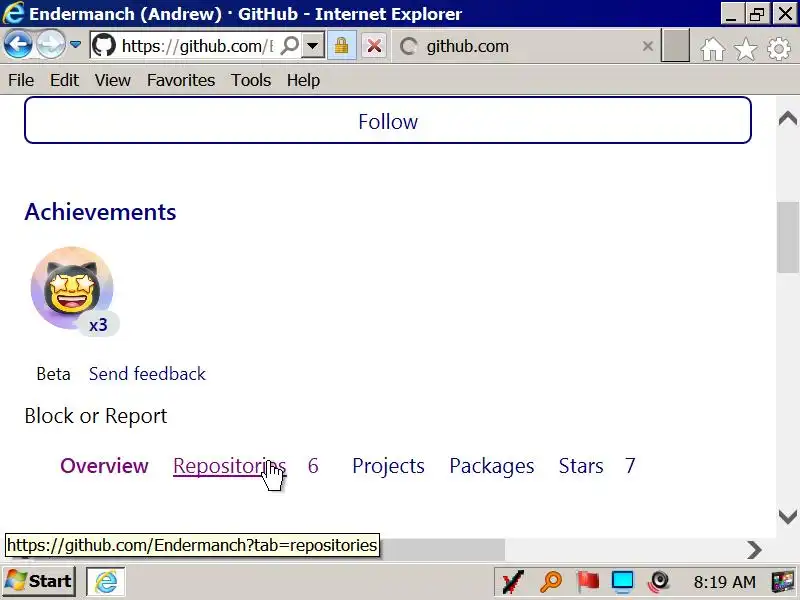Click the browser Forward arrow button
This screenshot has width=800, height=600.
(51, 45)
